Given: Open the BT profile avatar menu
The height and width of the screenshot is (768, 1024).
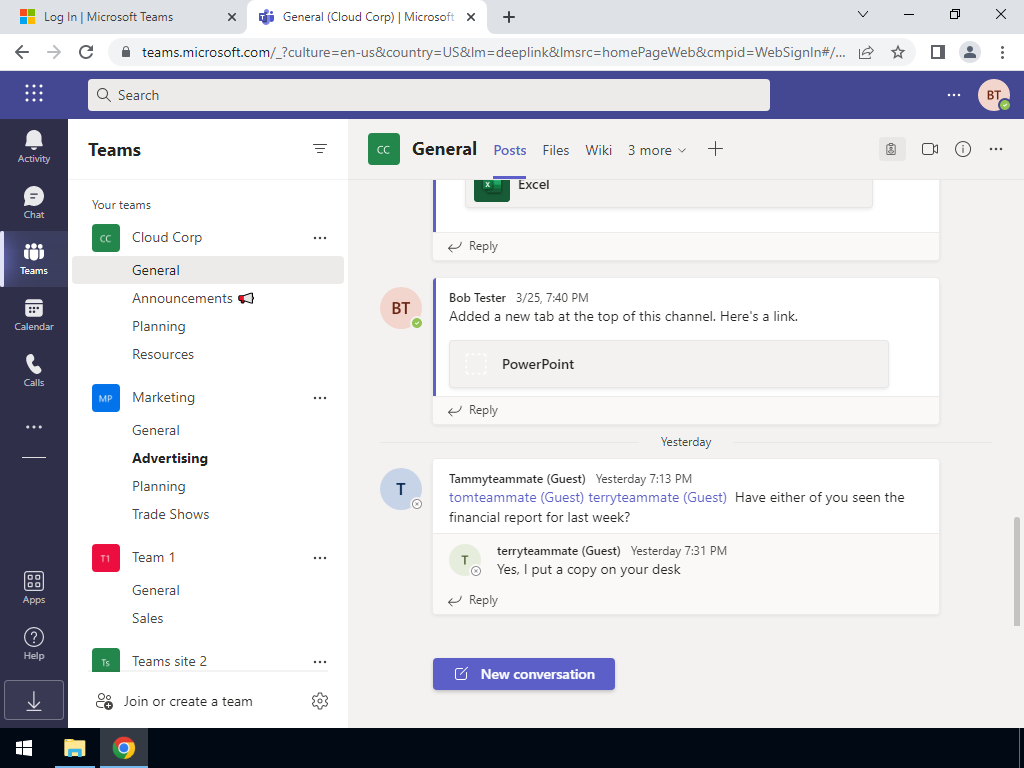Looking at the screenshot, I should click(993, 95).
